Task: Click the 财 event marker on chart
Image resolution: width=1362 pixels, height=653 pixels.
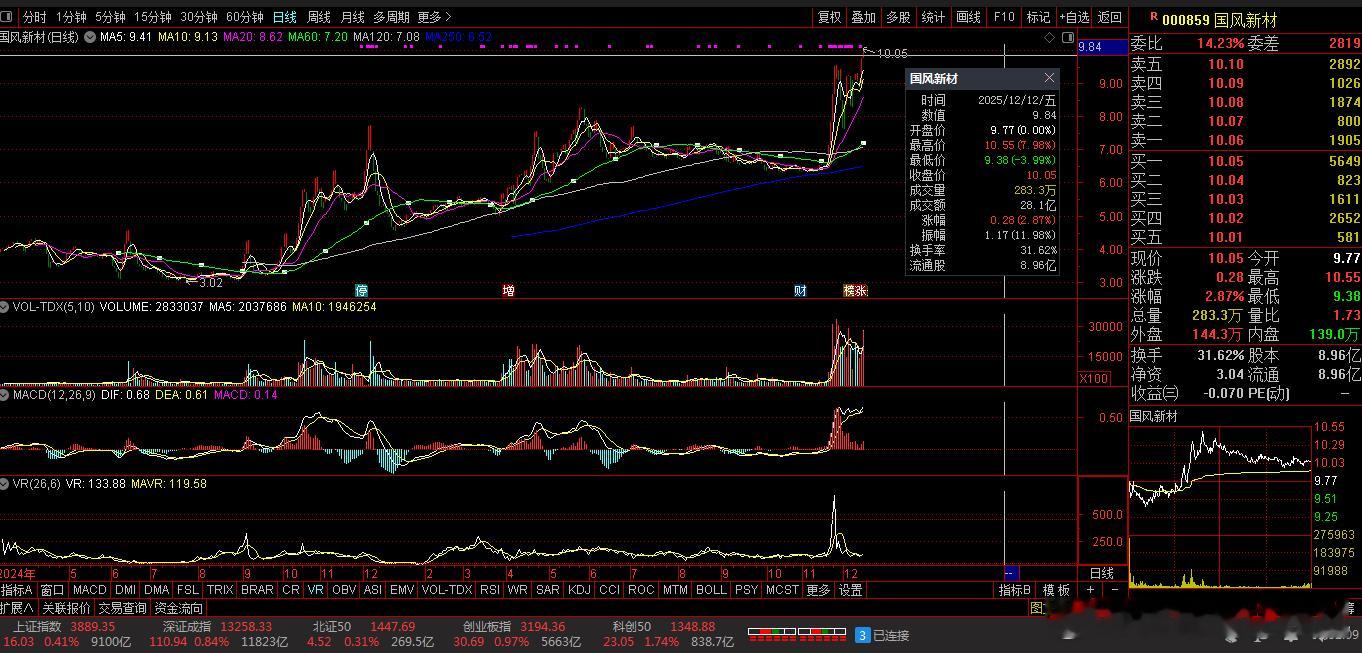Action: click(800, 290)
